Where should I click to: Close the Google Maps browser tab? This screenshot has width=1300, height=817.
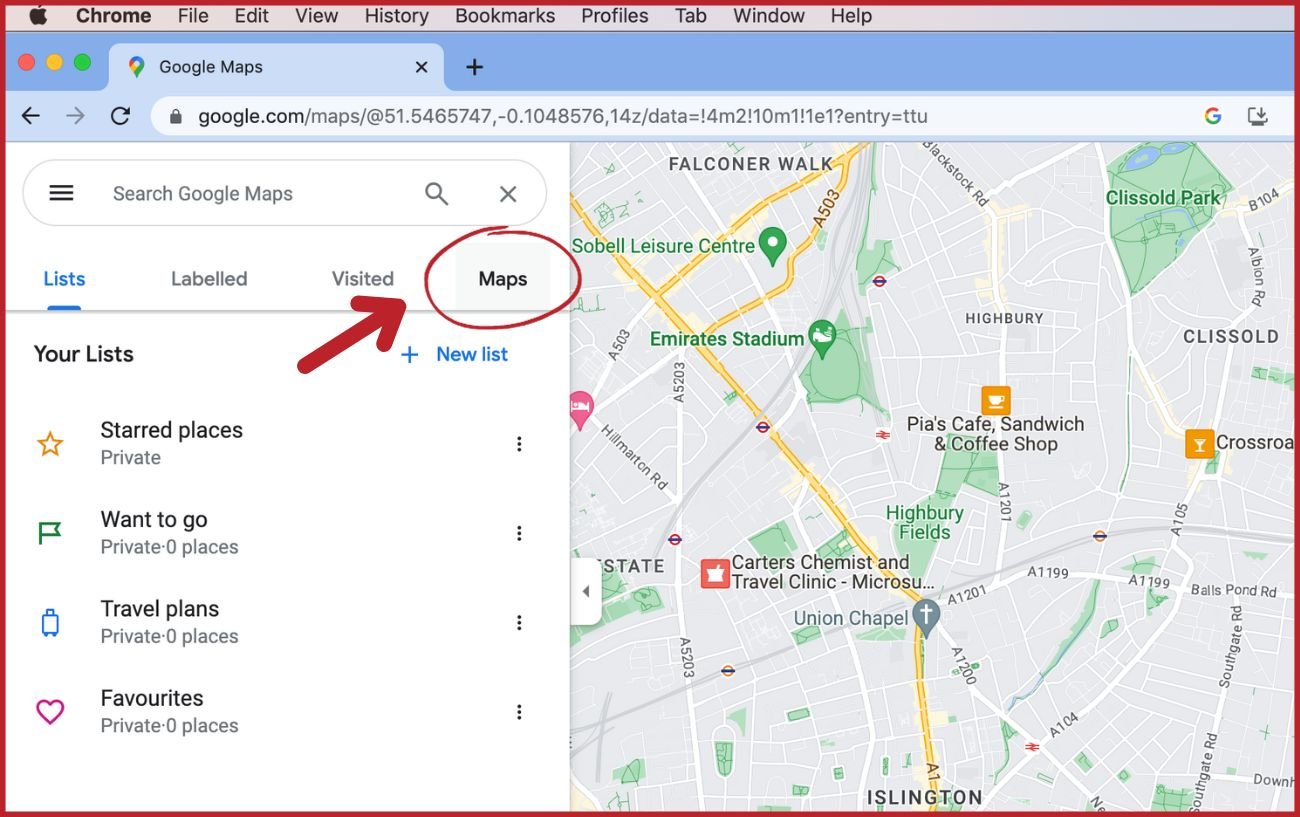coord(421,67)
